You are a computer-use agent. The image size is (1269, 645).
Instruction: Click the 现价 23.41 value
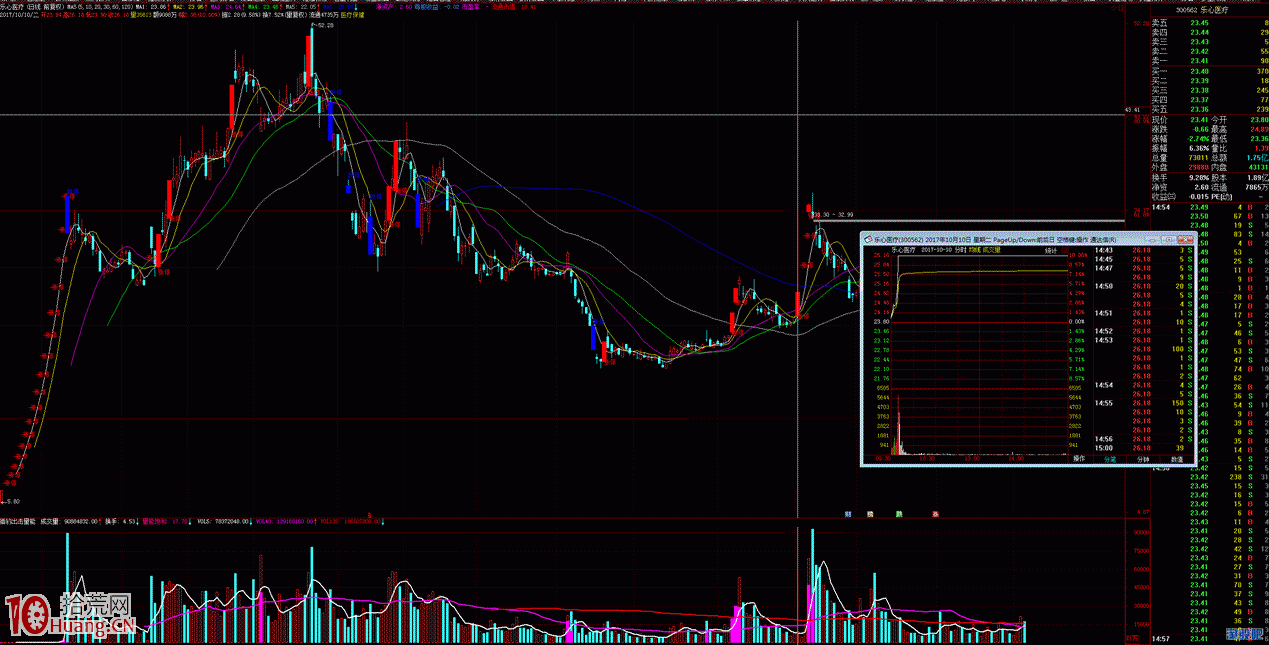(1199, 119)
